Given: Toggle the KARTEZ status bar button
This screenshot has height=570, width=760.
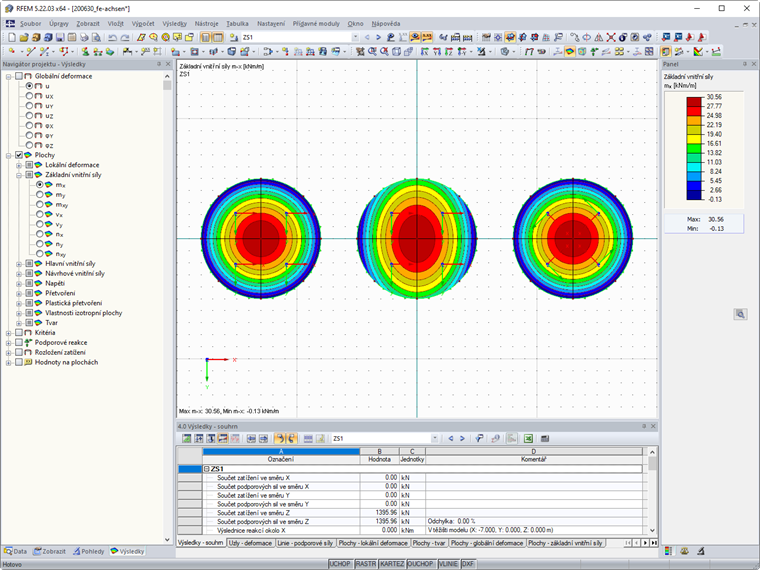Looking at the screenshot, I should 392,564.
